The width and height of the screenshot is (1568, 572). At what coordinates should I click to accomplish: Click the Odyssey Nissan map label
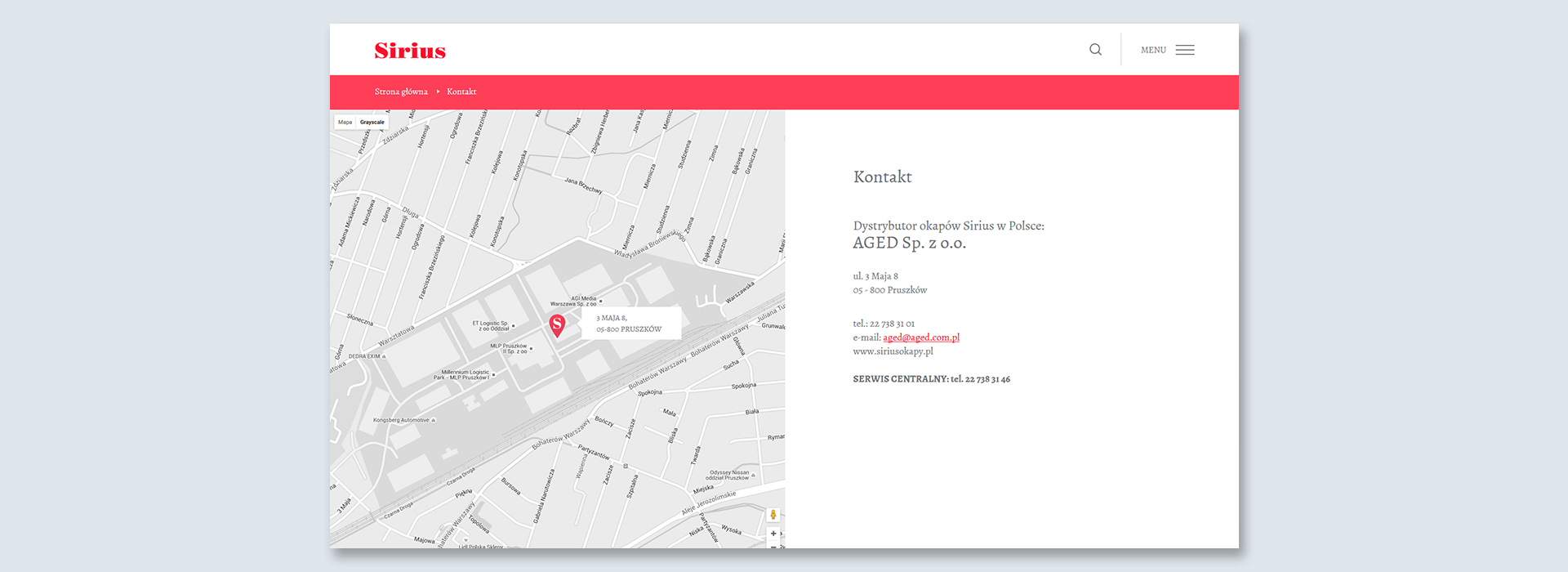(x=728, y=475)
